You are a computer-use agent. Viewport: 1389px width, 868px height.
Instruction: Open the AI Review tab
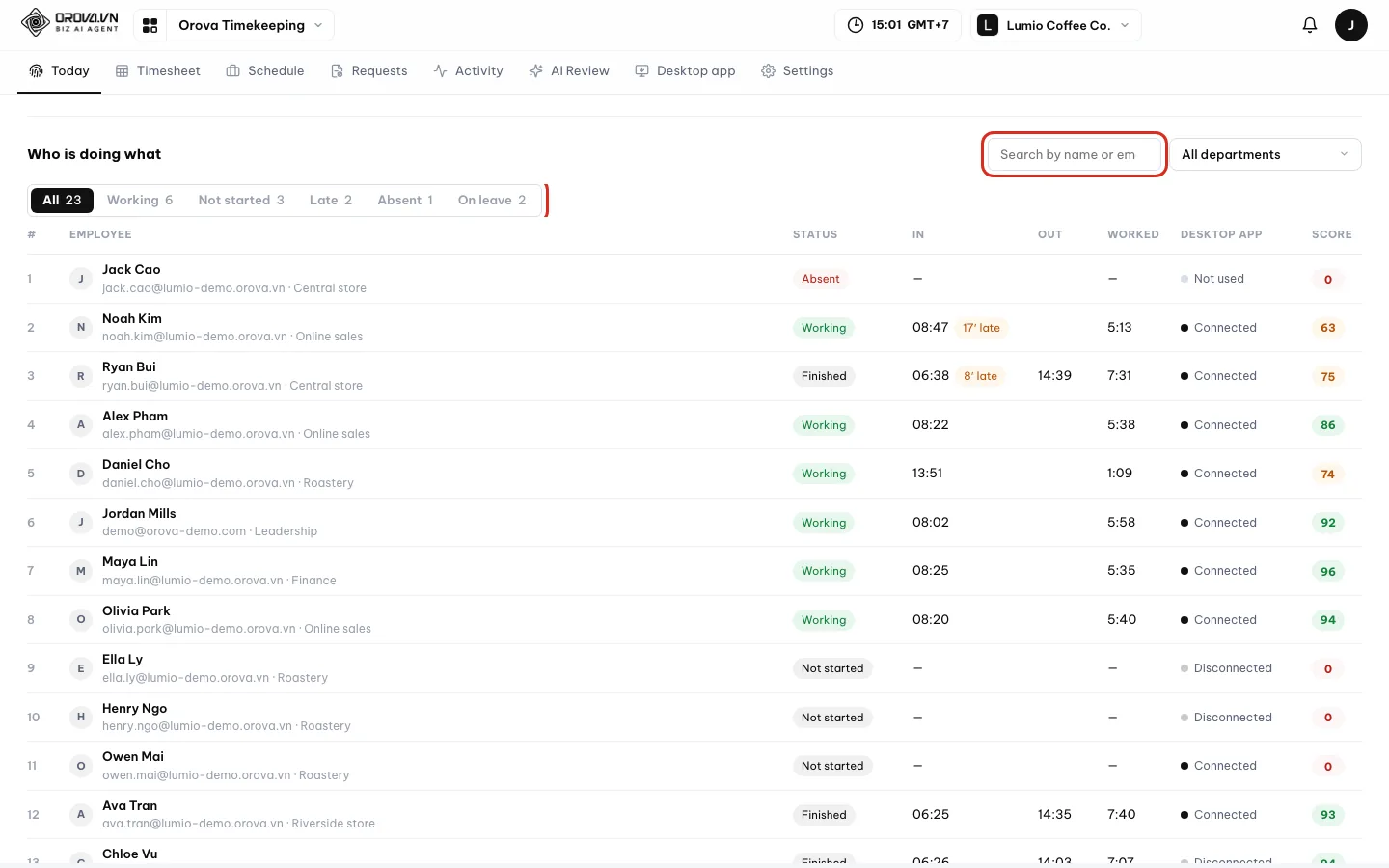[569, 70]
